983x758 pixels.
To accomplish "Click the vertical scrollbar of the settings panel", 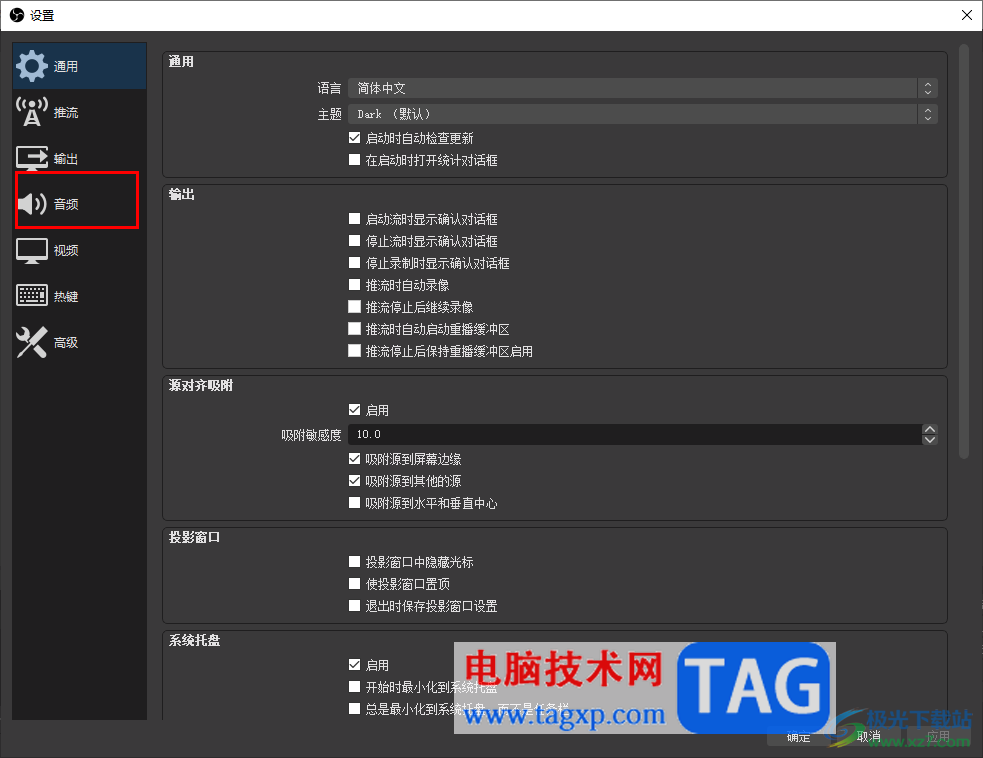I will click(x=964, y=251).
